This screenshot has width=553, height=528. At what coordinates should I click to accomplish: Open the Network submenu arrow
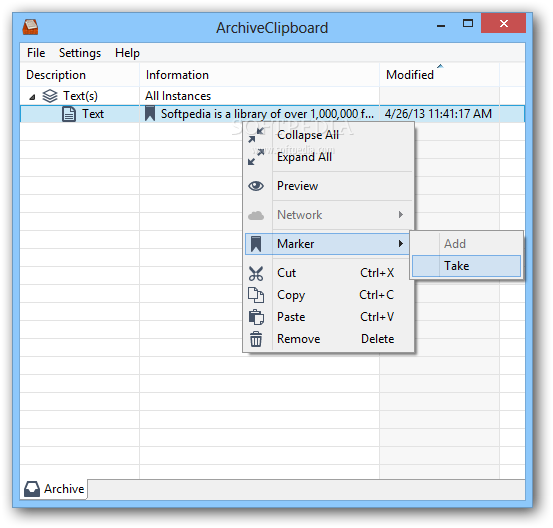click(x=401, y=214)
